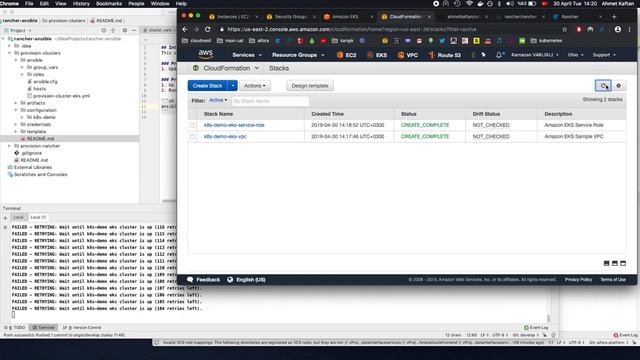This screenshot has width=640, height=360.
Task: Open the Route 53 service shortcut
Action: (444, 55)
